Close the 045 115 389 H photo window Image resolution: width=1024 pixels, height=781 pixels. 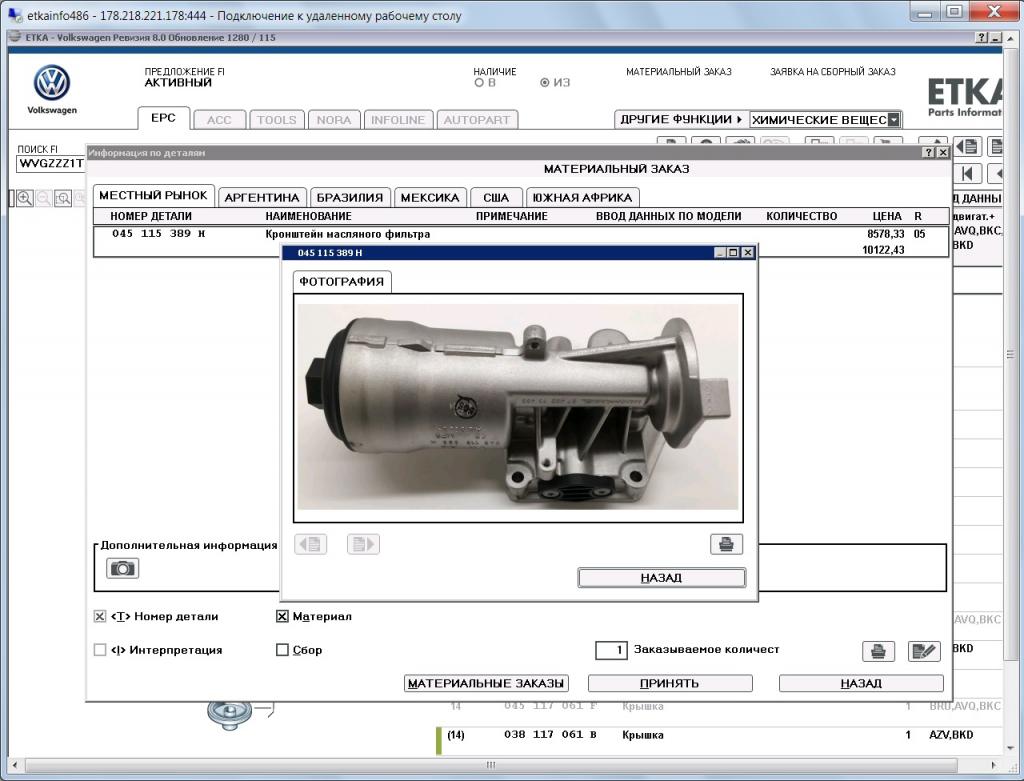[x=748, y=253]
